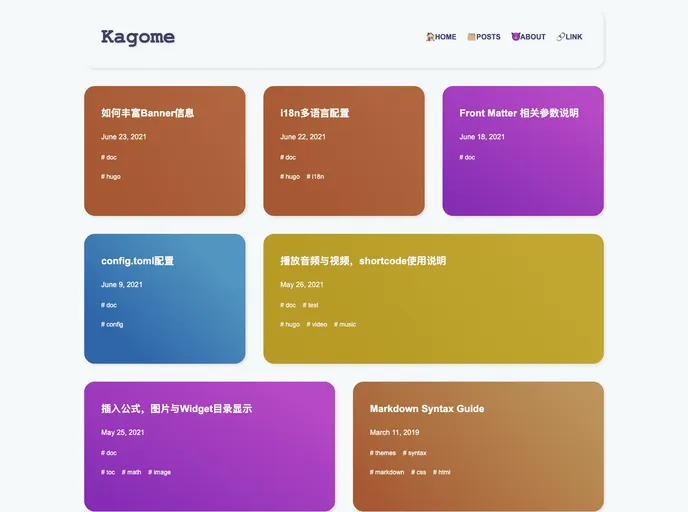This screenshot has width=688, height=512.
Task: Click the house icon beside HOME
Action: tap(430, 37)
